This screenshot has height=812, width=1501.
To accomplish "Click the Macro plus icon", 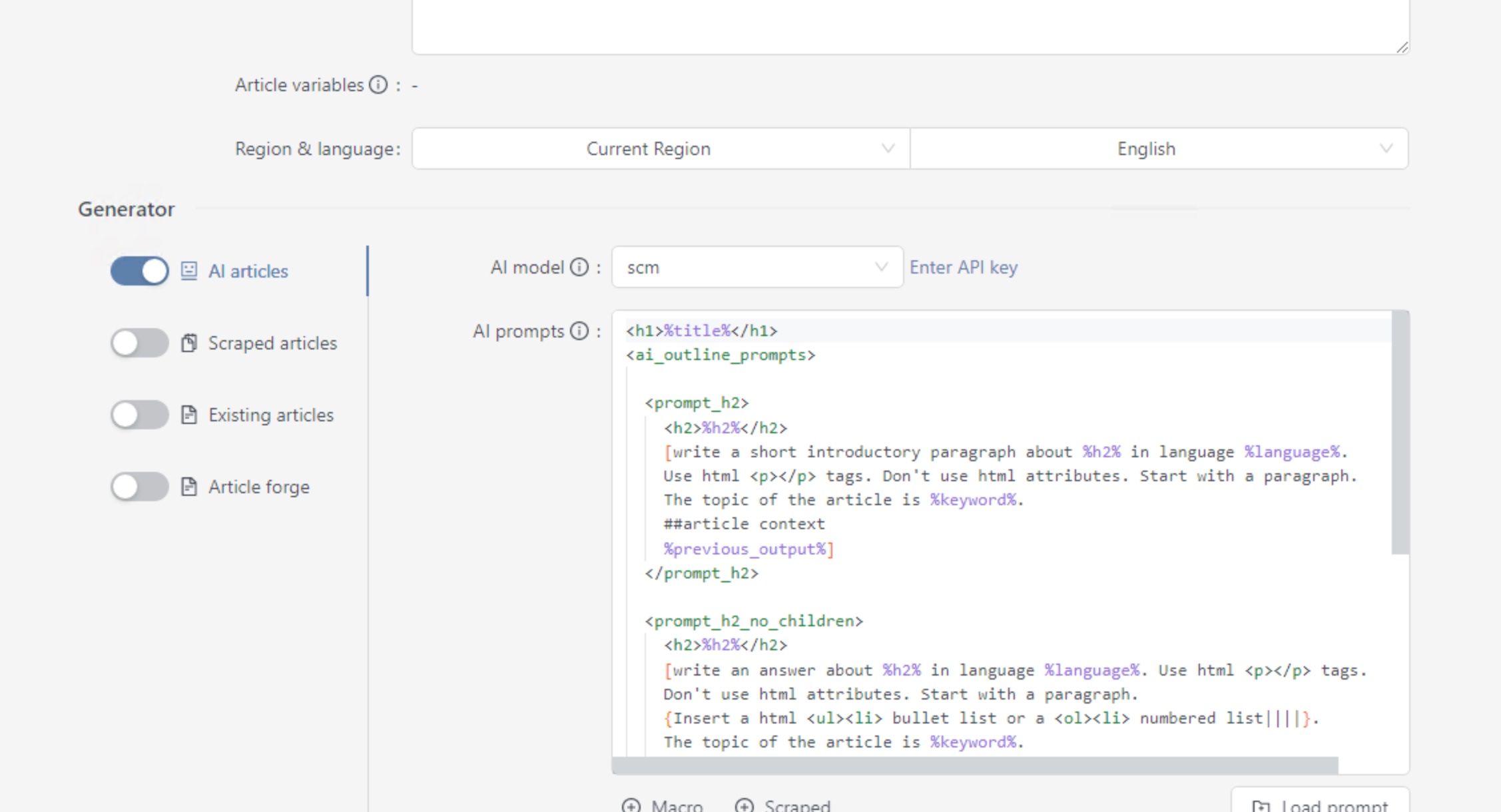I will [x=631, y=805].
